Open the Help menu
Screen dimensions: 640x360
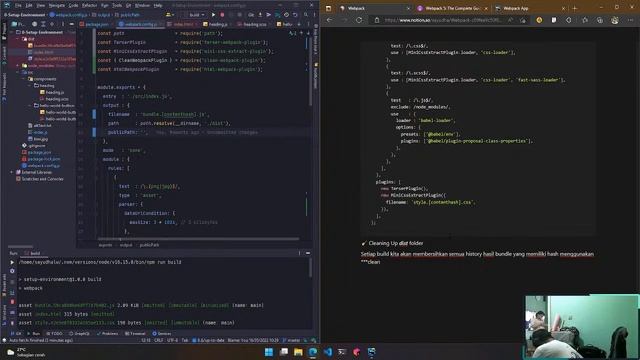point(158,5)
